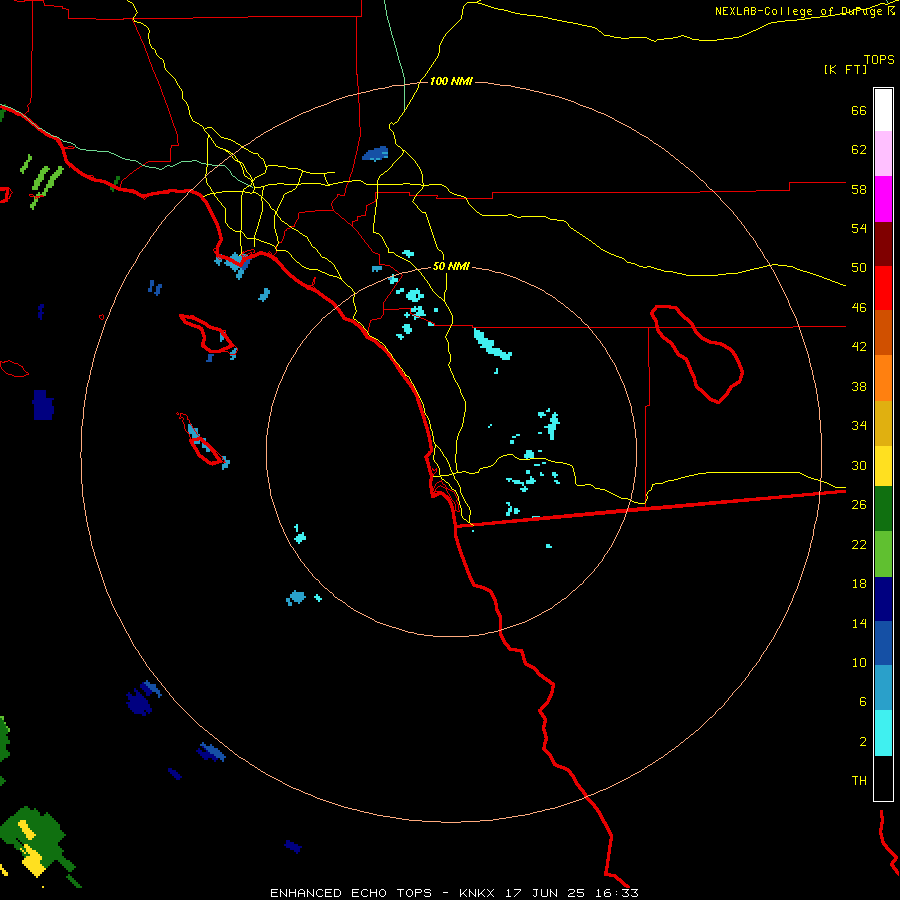
Task: Click the gold 38 K FT legend swatch
Action: (883, 423)
